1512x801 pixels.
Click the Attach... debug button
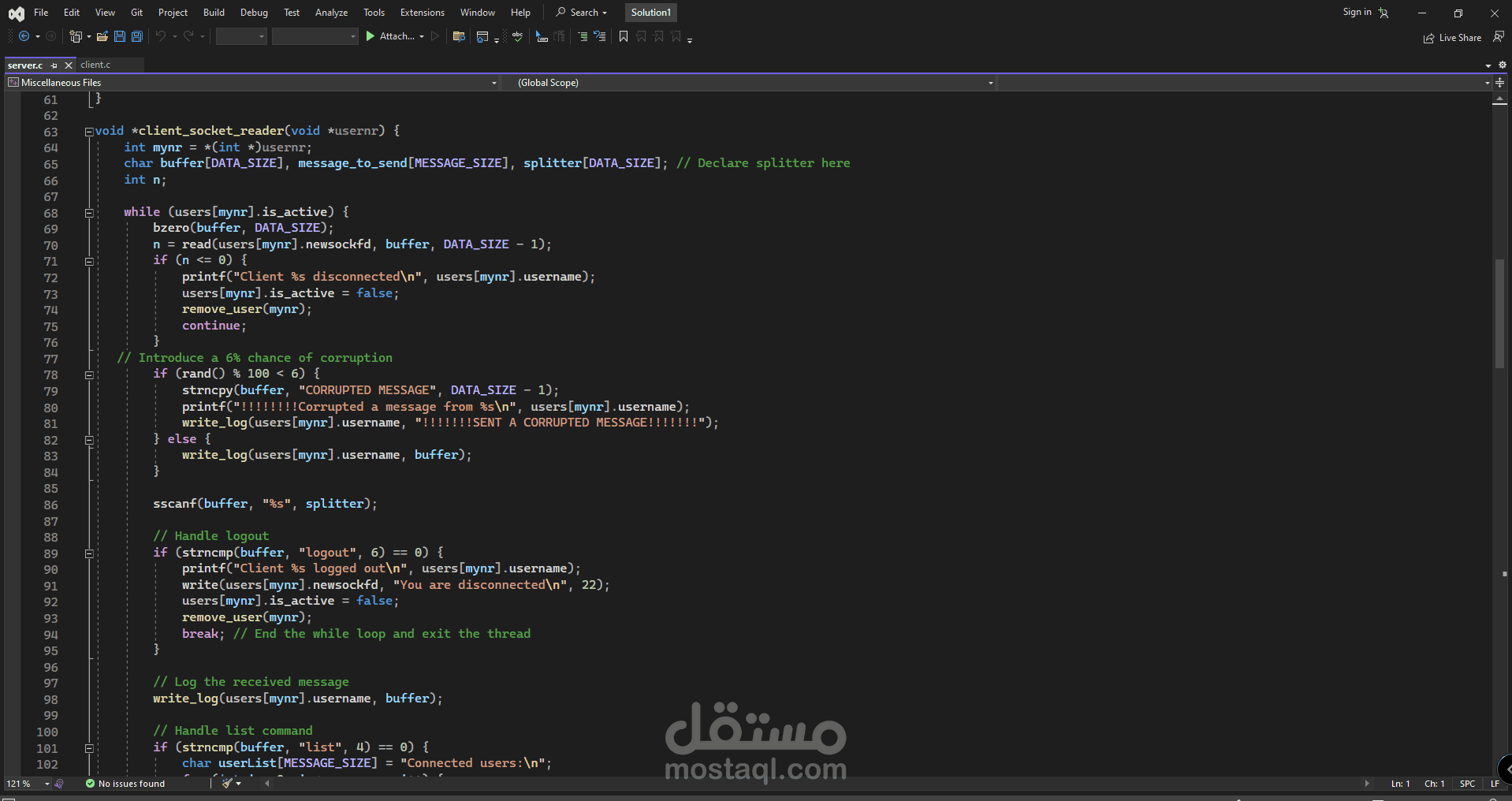396,36
